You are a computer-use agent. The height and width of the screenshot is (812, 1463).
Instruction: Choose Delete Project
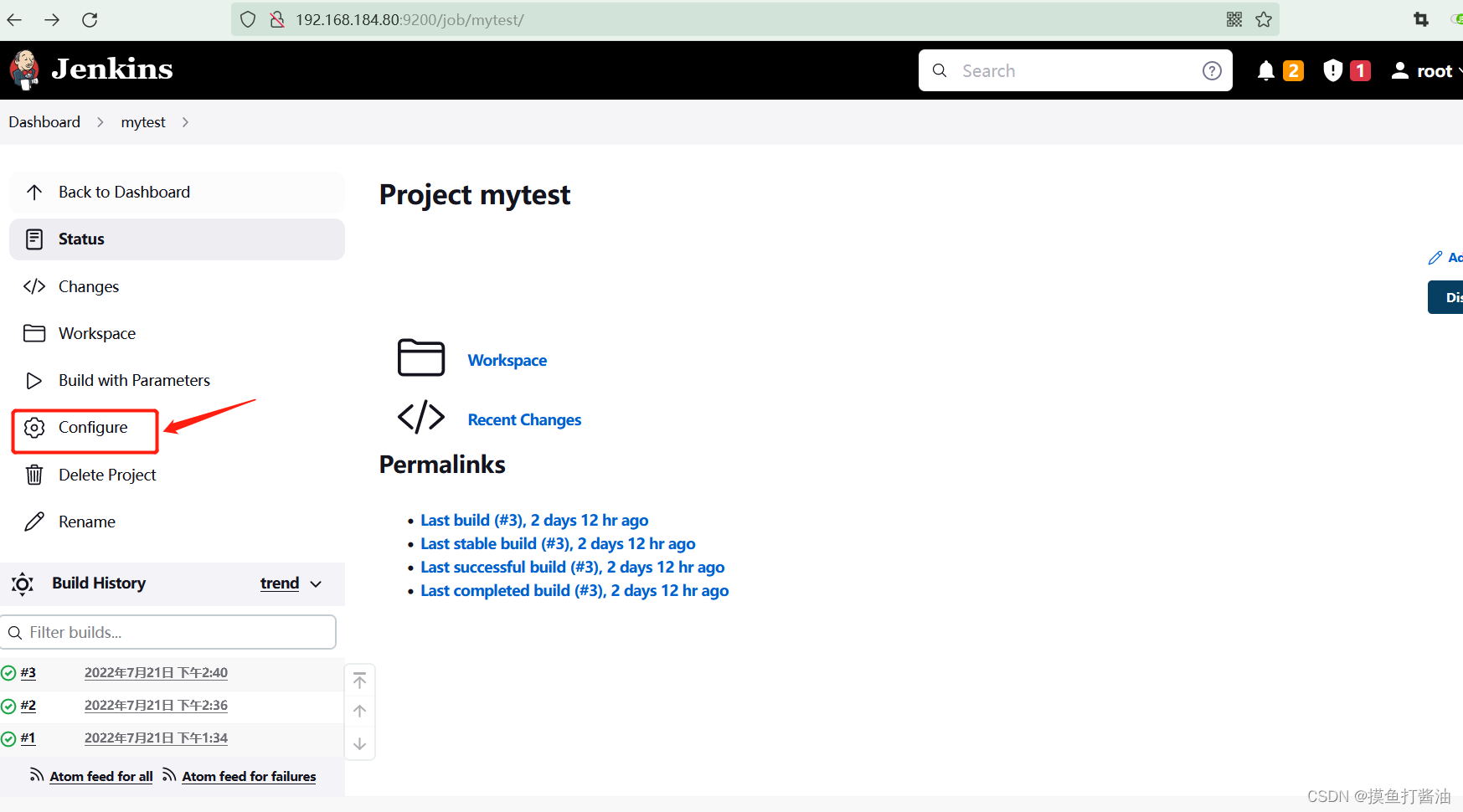pyautogui.click(x=177, y=475)
